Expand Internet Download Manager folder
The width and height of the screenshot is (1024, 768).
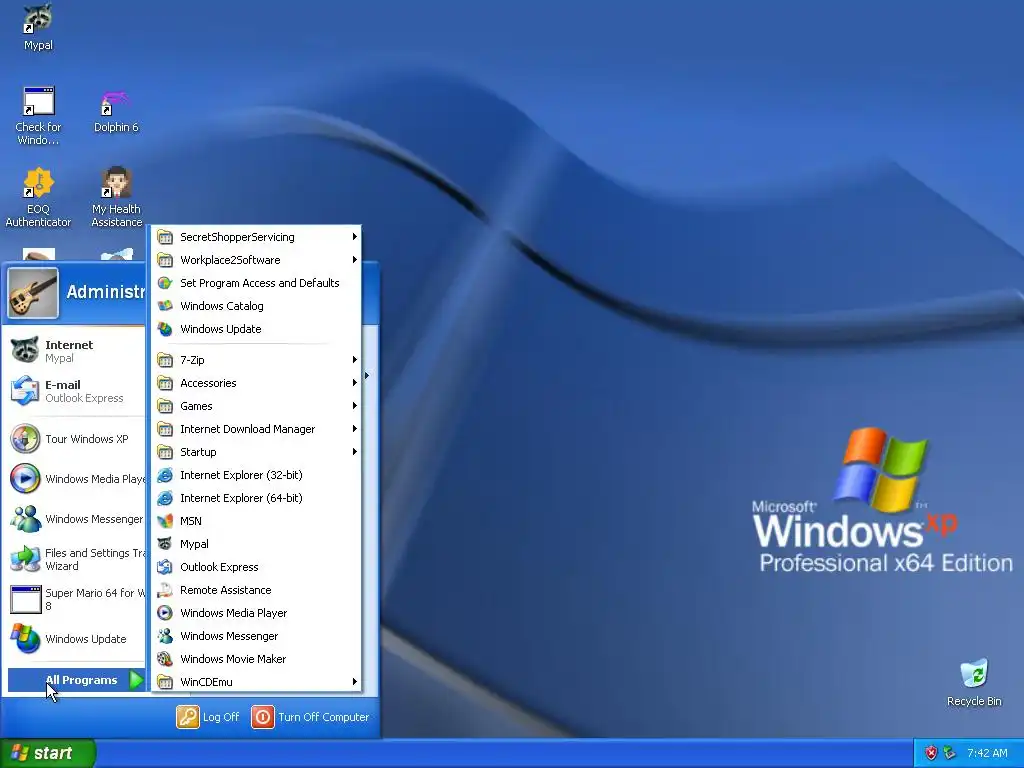(x=257, y=429)
